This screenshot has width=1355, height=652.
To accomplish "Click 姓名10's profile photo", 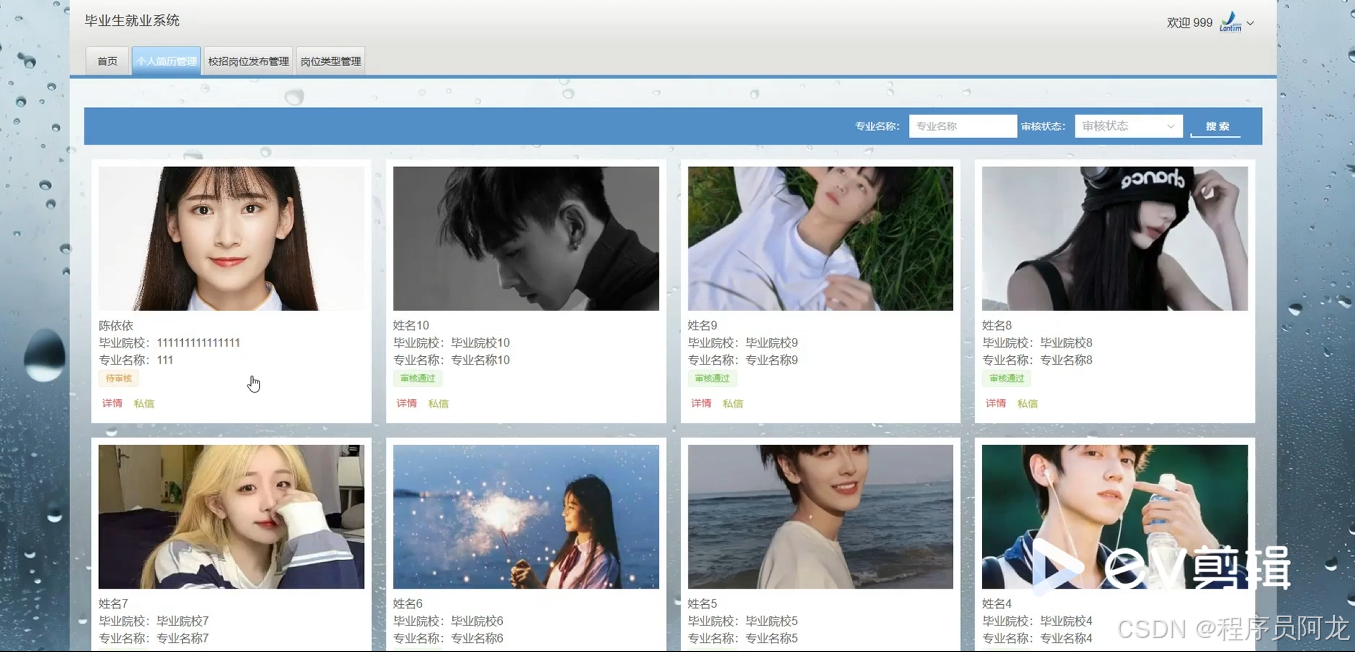I will coord(526,239).
